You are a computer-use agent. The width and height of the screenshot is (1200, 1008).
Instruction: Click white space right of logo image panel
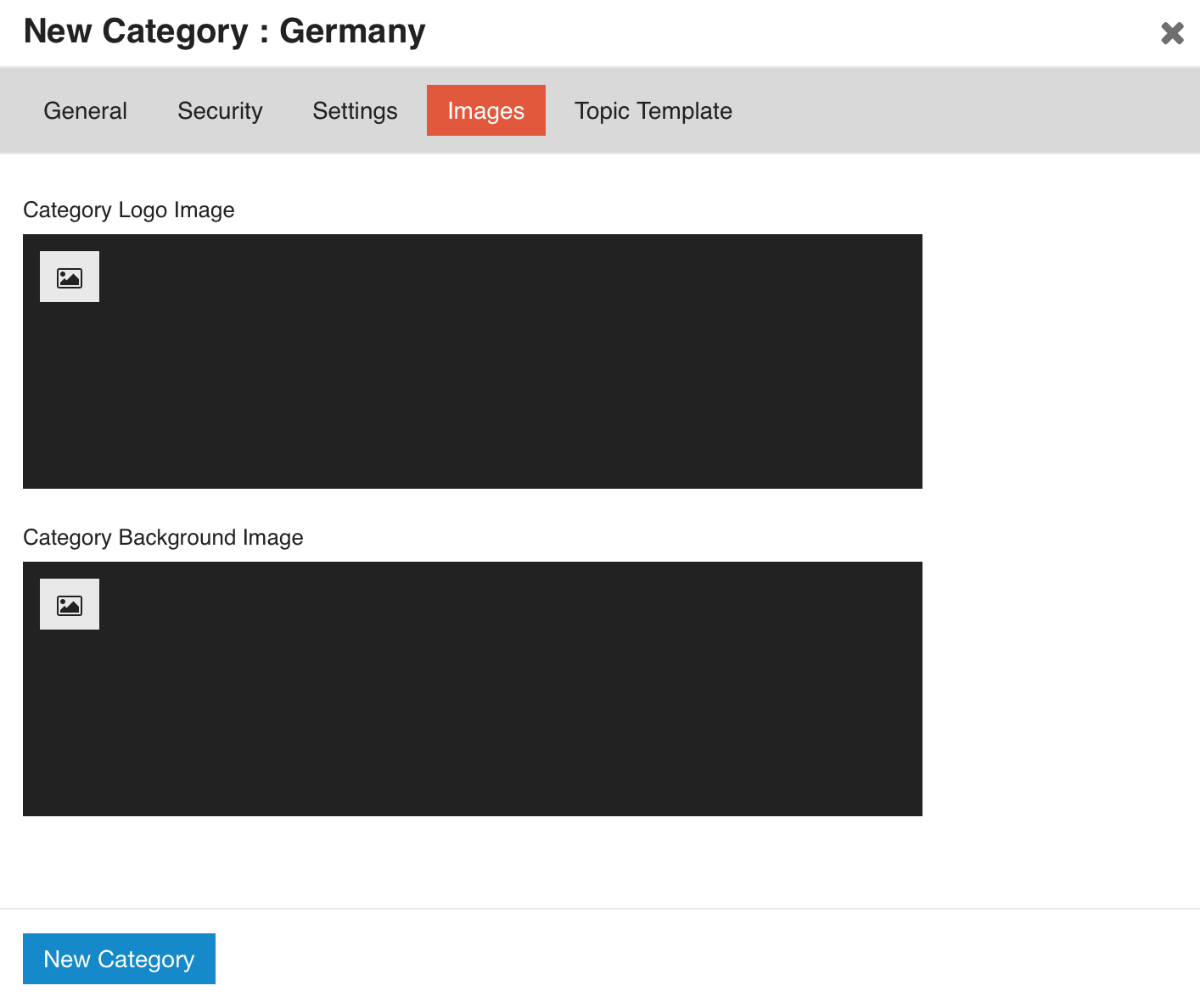pyautogui.click(x=1059, y=361)
